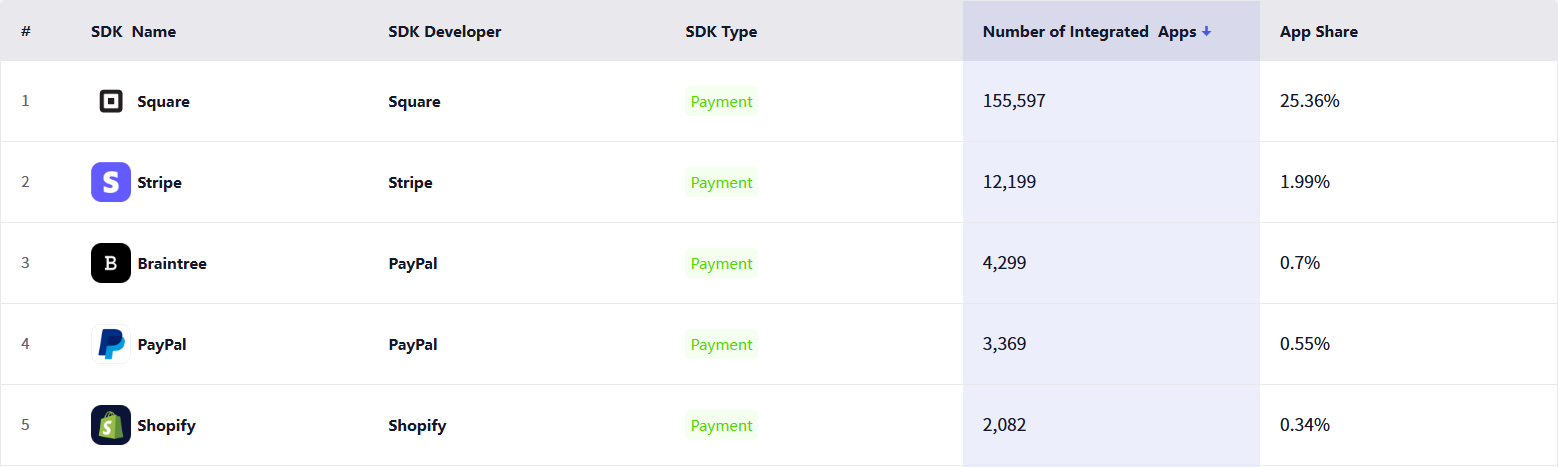1558x467 pixels.
Task: Select the value 155,597
Action: tap(1014, 101)
